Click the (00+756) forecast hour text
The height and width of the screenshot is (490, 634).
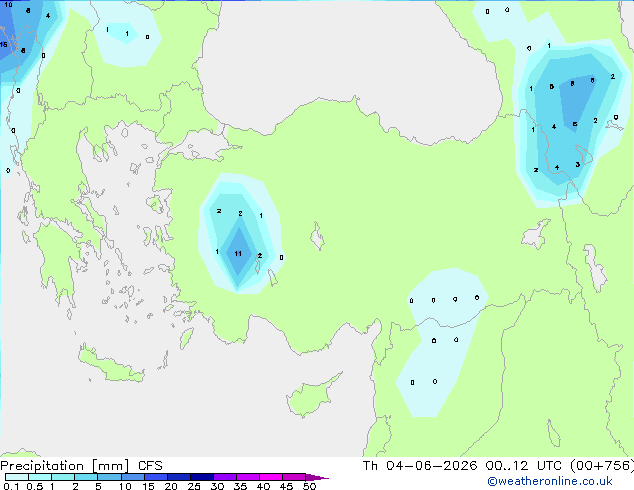pyautogui.click(x=602, y=466)
